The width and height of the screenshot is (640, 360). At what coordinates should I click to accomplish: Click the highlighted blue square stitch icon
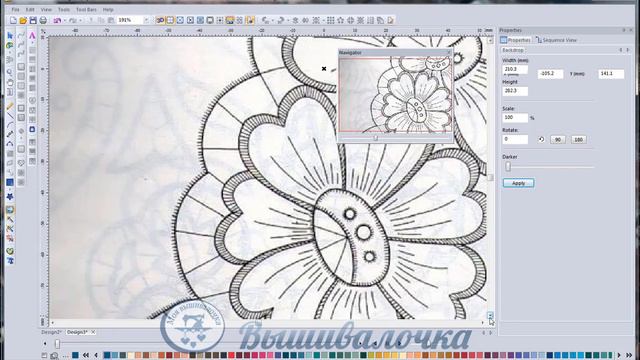pos(32,129)
